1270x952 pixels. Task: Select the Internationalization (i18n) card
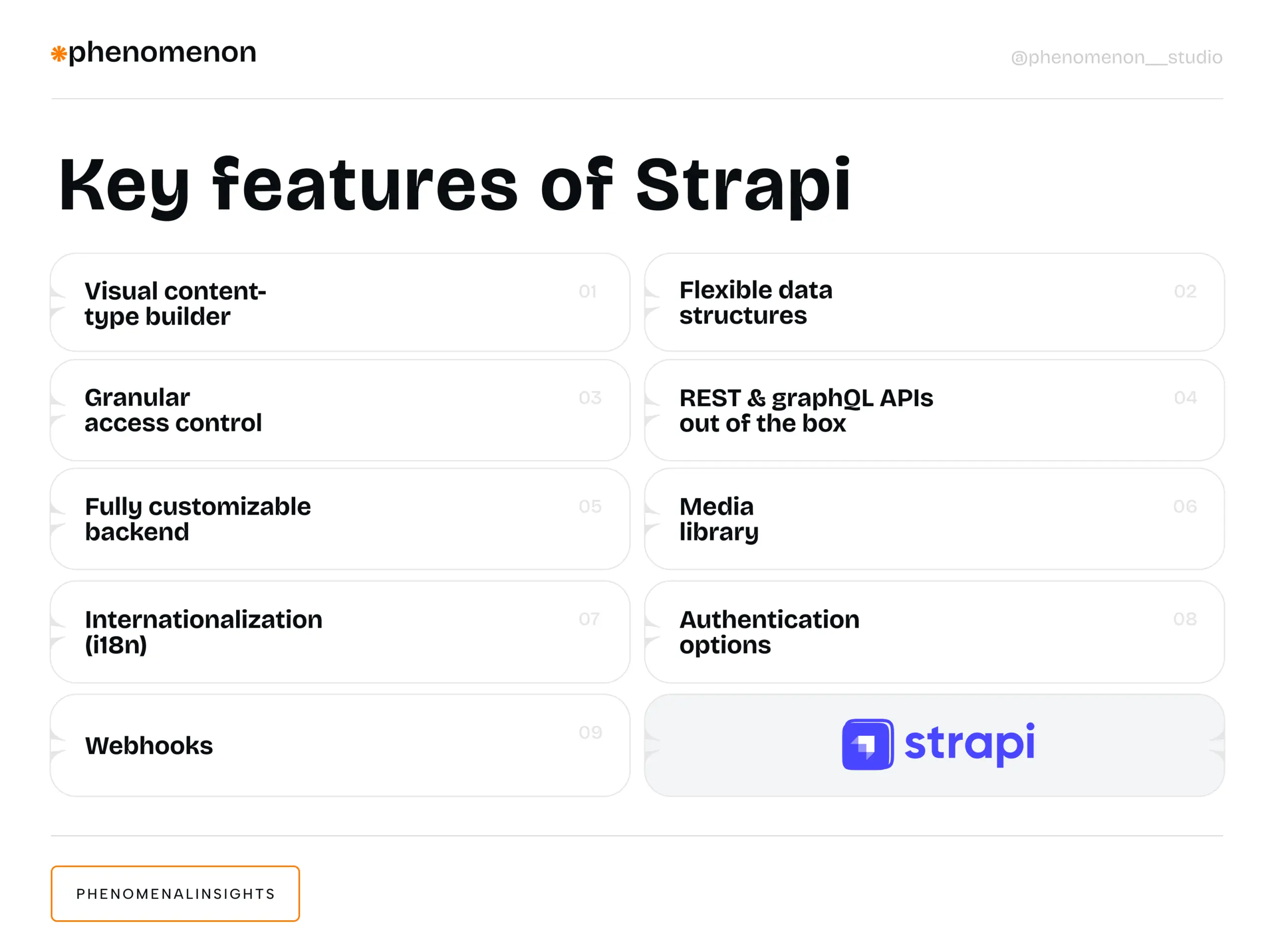(340, 632)
